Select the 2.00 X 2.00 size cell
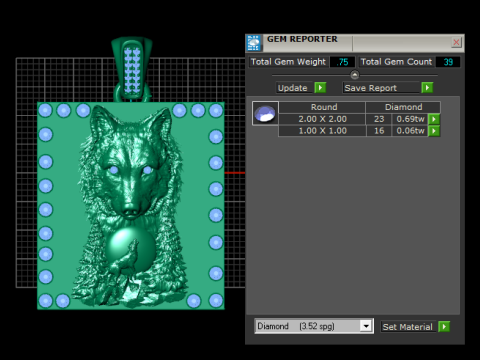 [322, 119]
